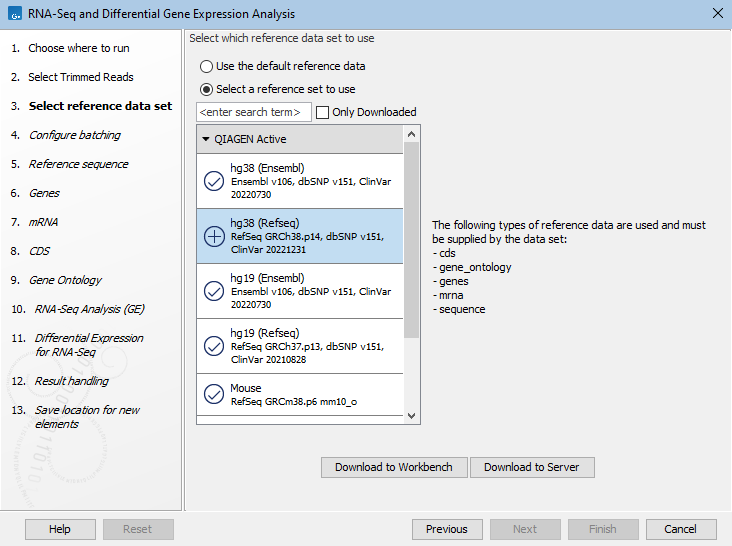Close the RNA-Seq analysis dialog window
Screen dimensions: 732x546
tap(716, 13)
